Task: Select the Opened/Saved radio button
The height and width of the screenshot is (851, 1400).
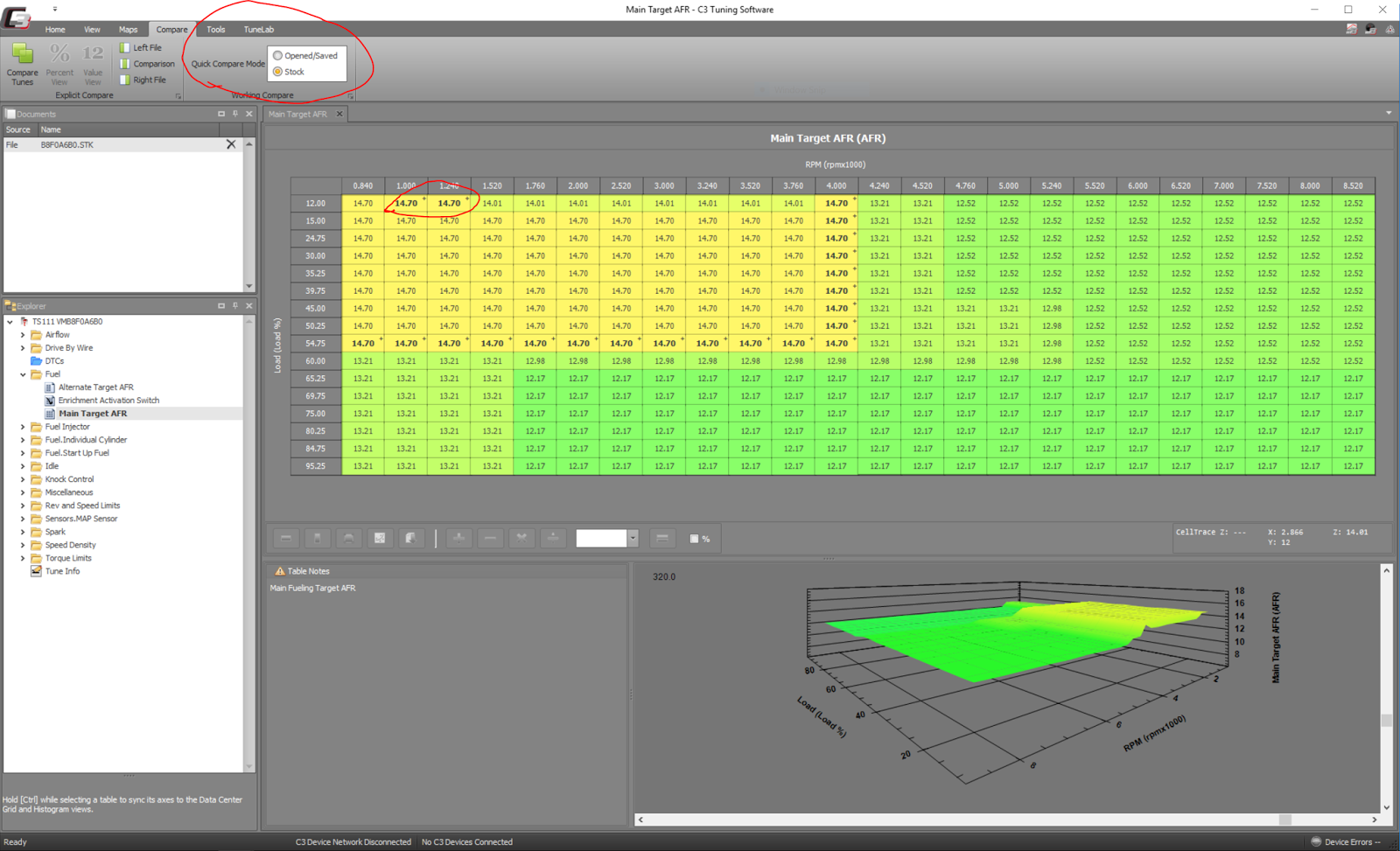Action: point(277,54)
